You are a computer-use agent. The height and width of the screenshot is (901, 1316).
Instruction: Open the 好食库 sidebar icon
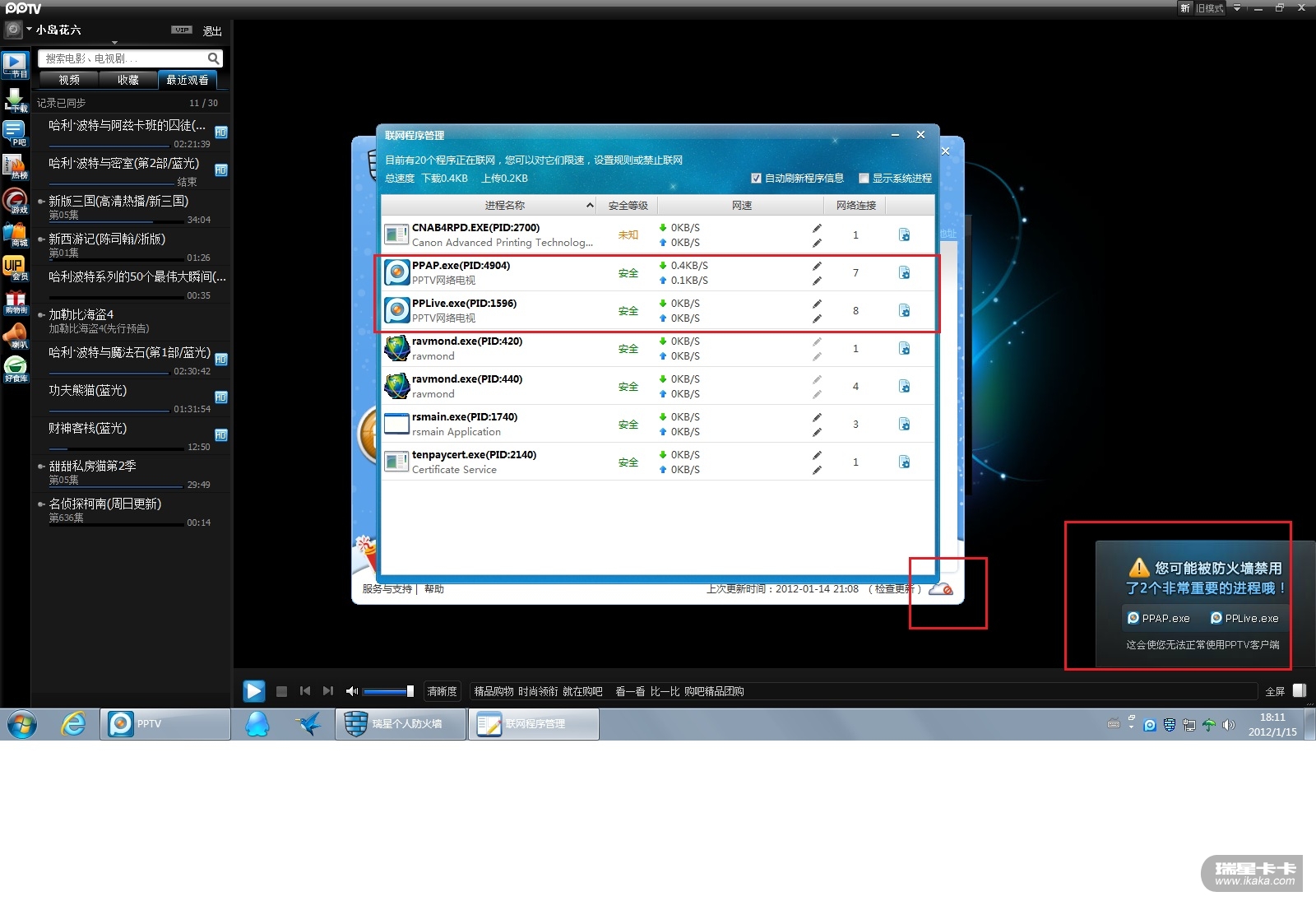coord(15,369)
